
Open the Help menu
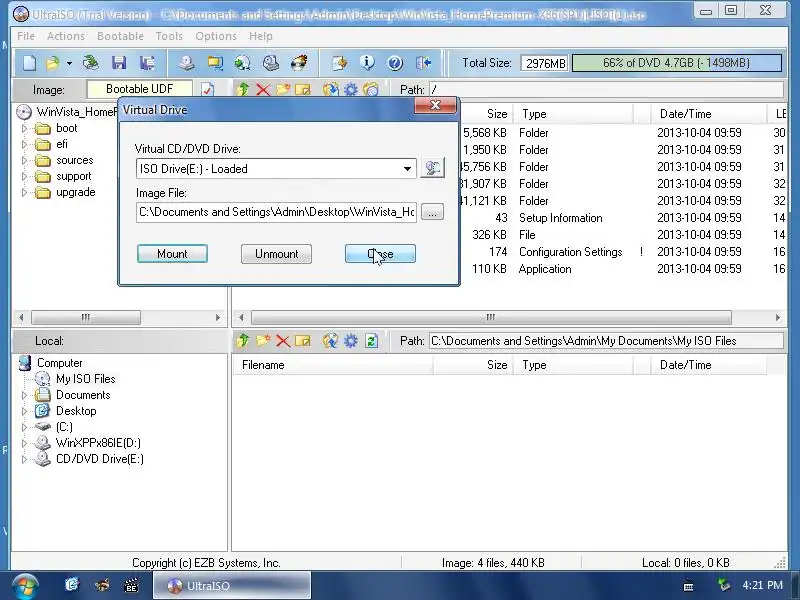coord(261,36)
